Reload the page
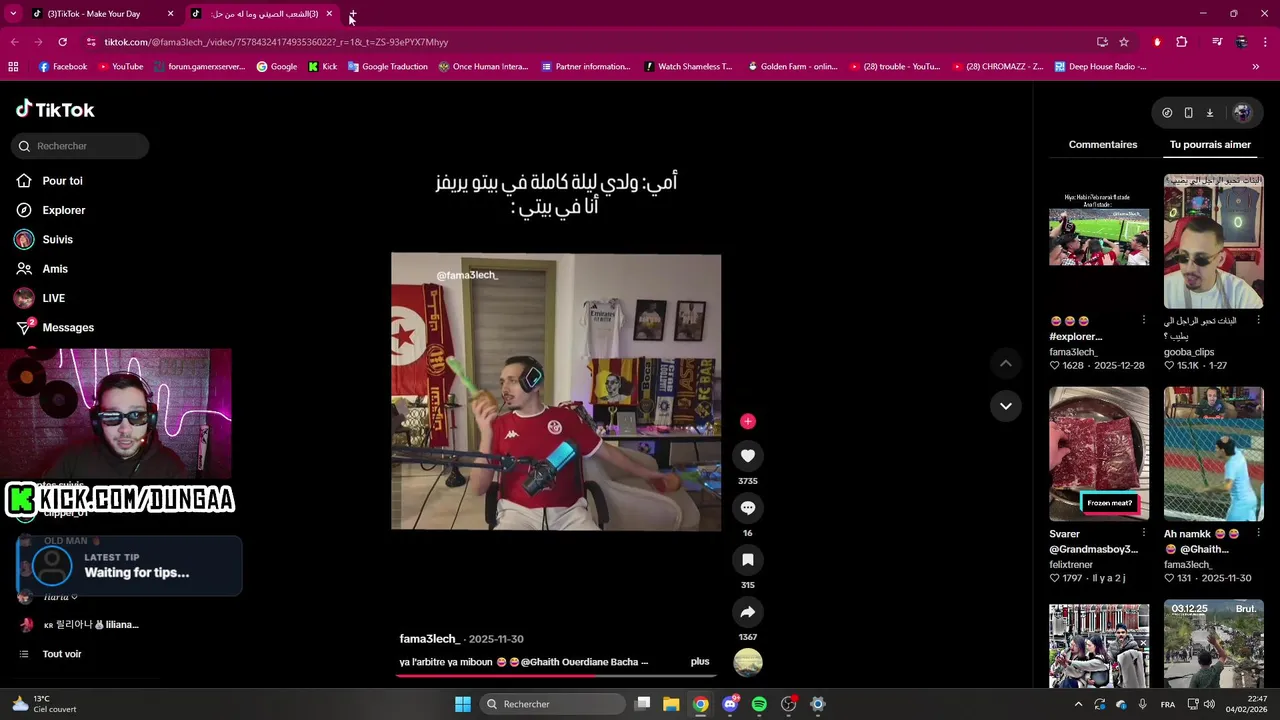 (62, 42)
